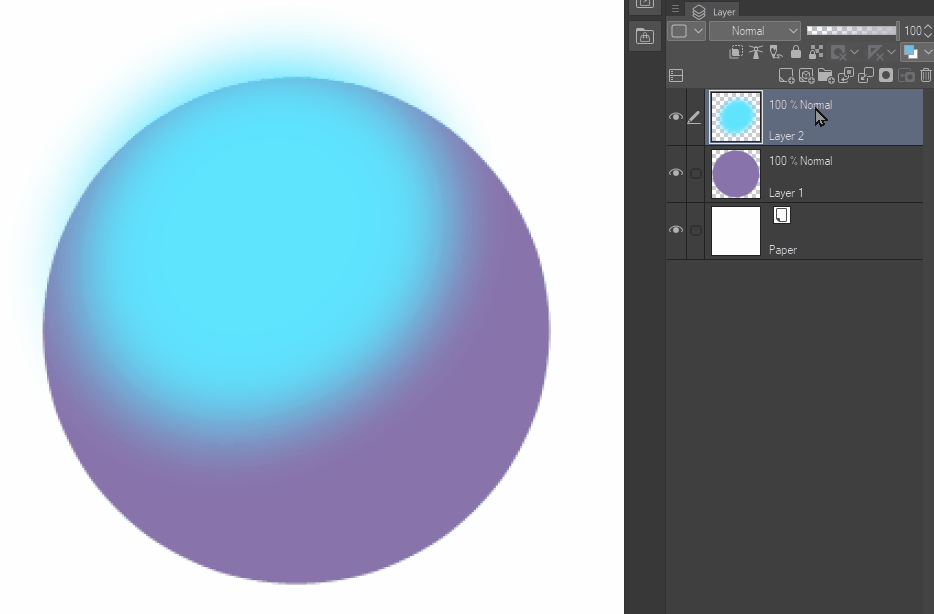Click the opacity value field showing 100
The width and height of the screenshot is (934, 614).
[x=913, y=31]
